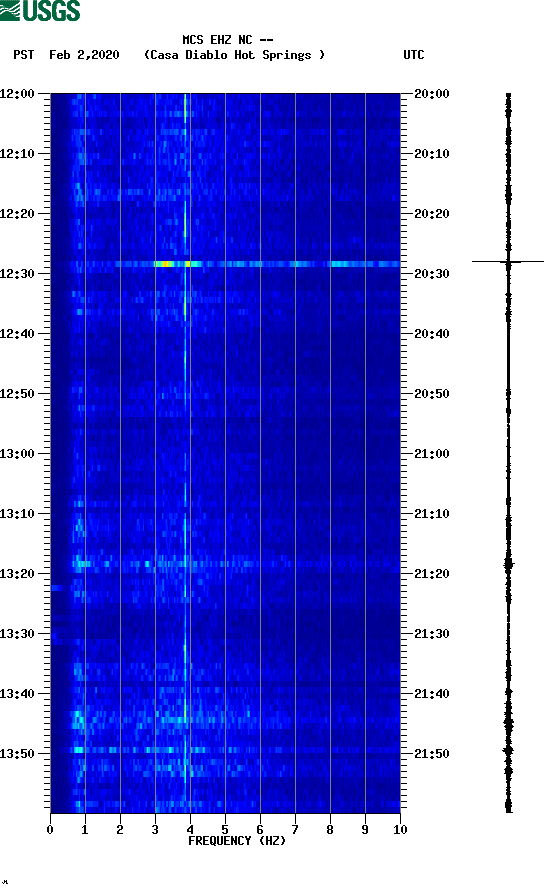Click the 12:10 PST time label
Screen dimensions: 552x893
17,154
